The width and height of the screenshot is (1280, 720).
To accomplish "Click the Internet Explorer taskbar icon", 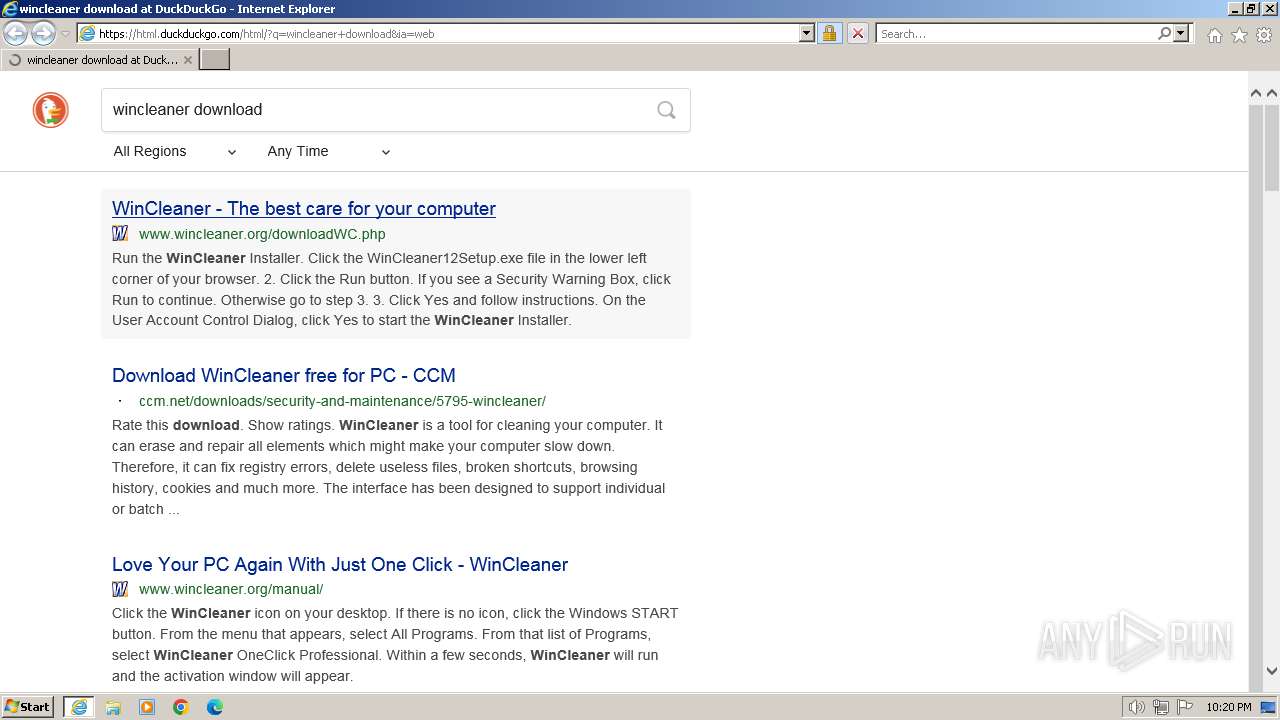I will pyautogui.click(x=79, y=707).
